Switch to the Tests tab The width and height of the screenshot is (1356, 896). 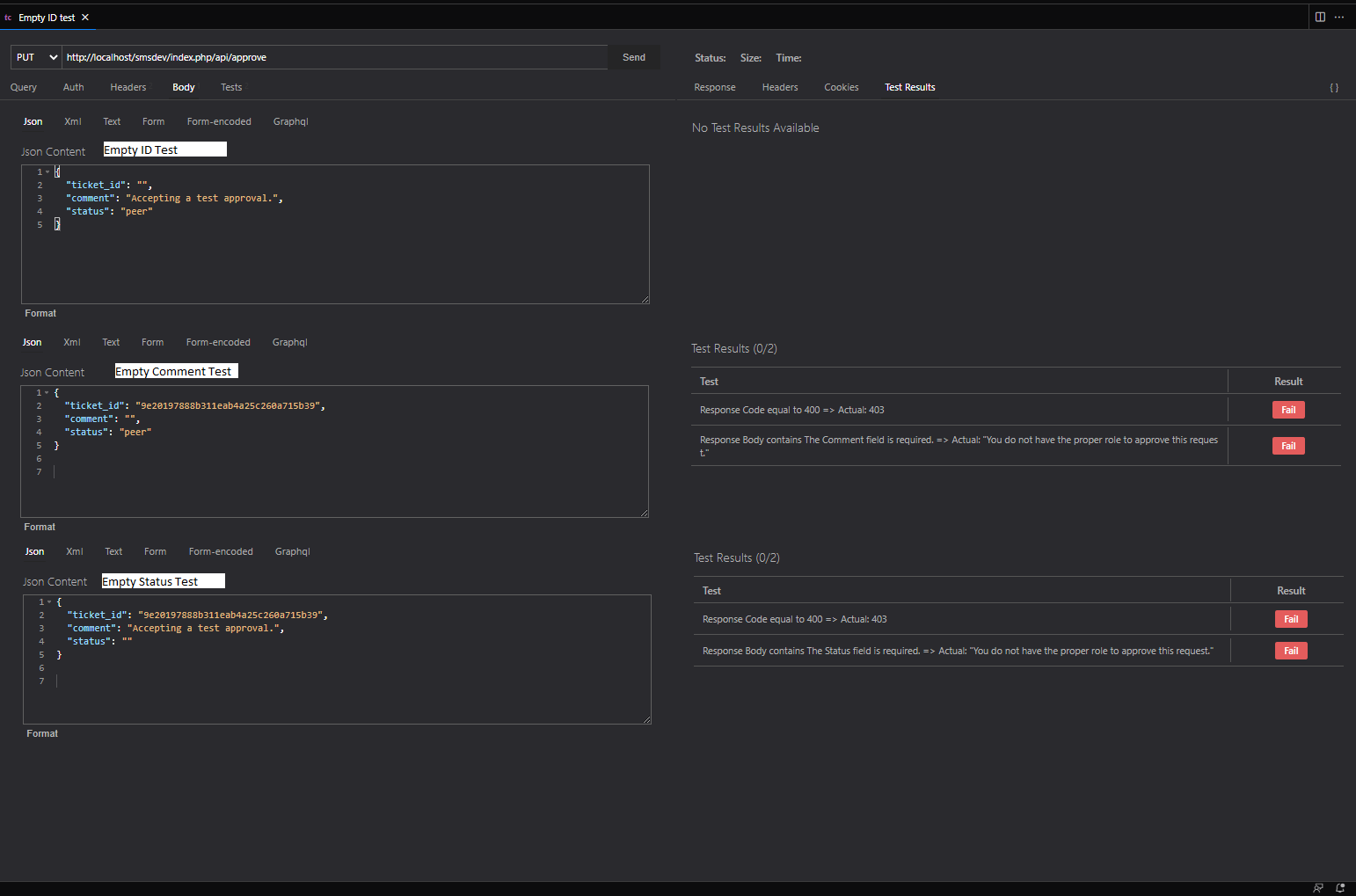(231, 86)
